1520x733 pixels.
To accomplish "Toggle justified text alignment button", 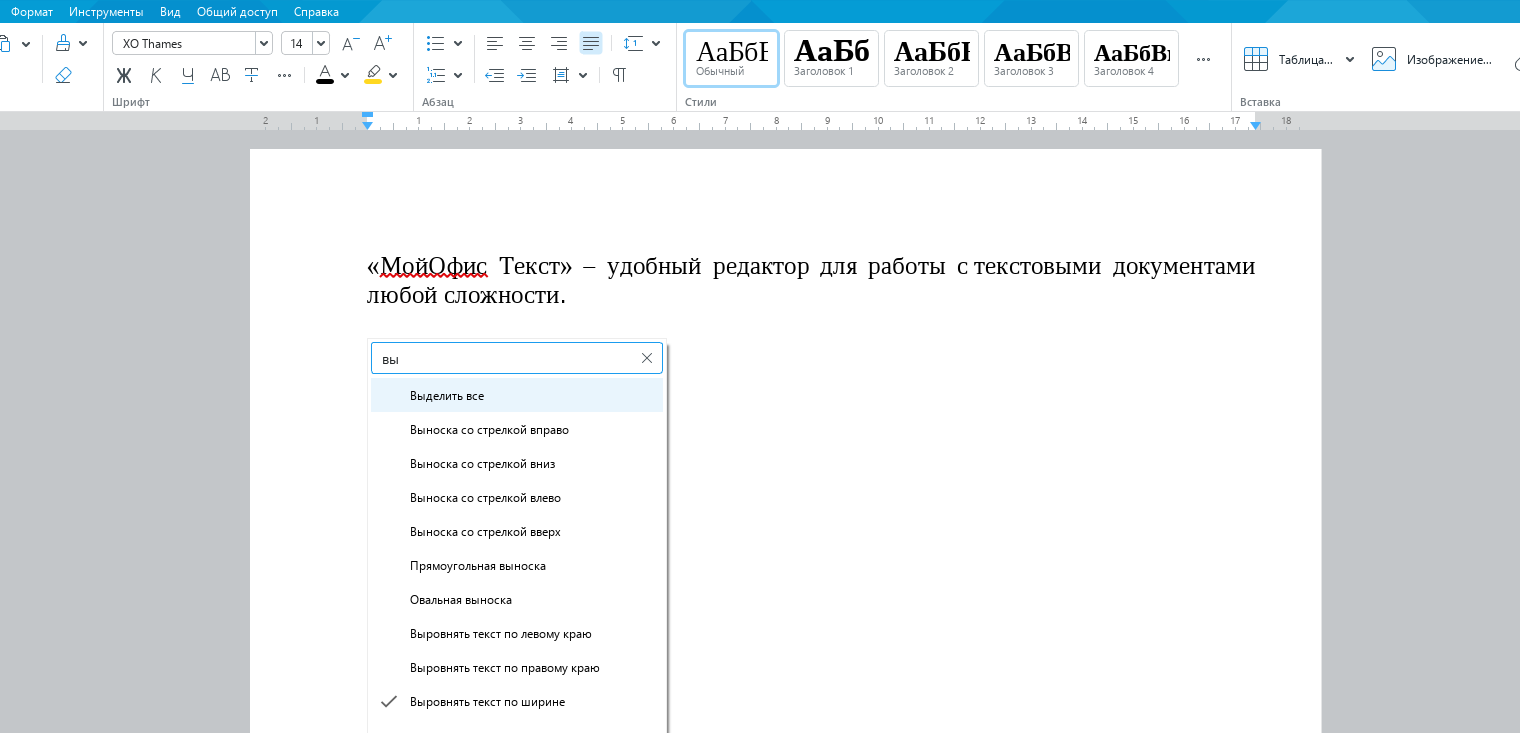I will [591, 43].
